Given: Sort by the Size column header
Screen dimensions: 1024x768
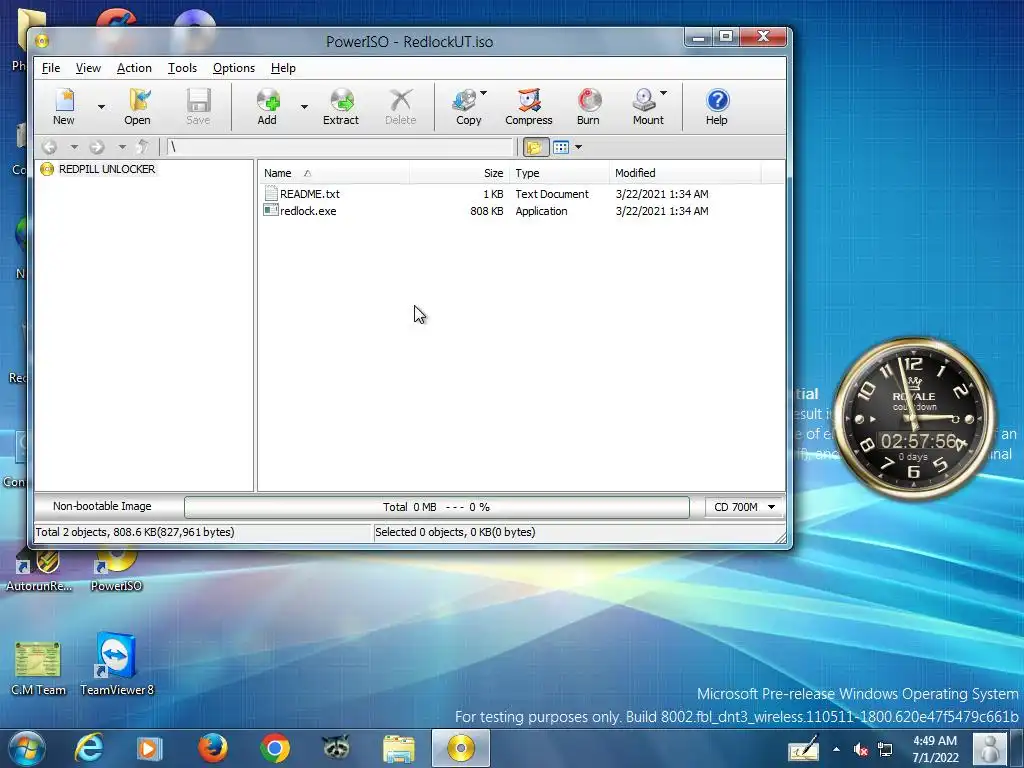Looking at the screenshot, I should point(458,173).
